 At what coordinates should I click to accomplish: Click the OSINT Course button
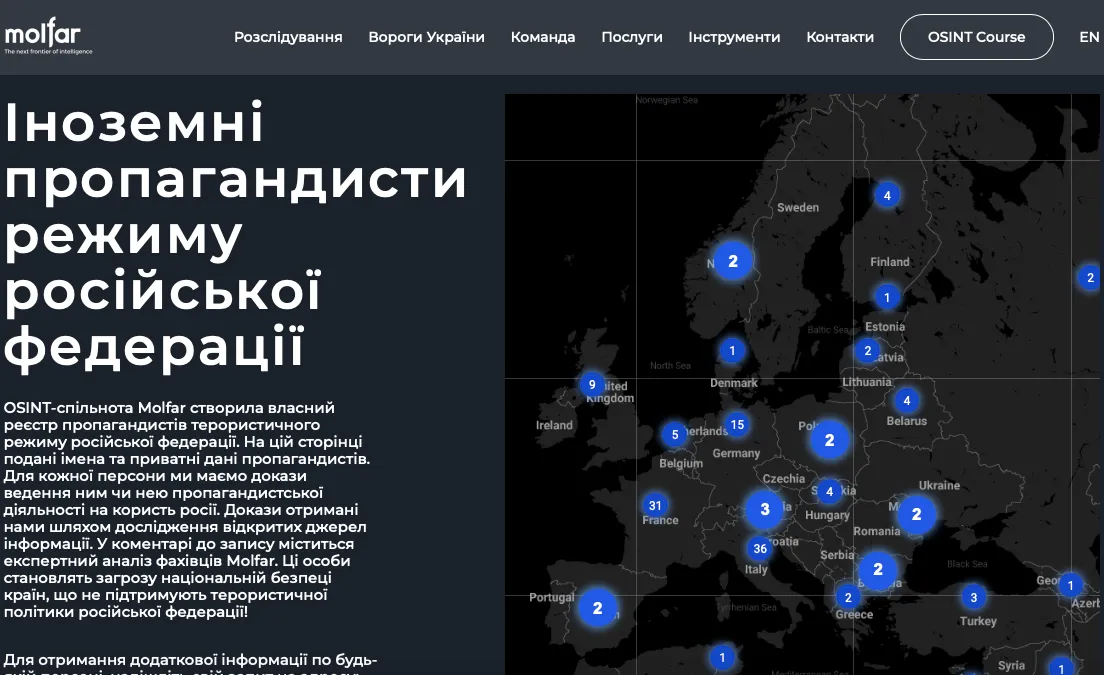tap(976, 37)
